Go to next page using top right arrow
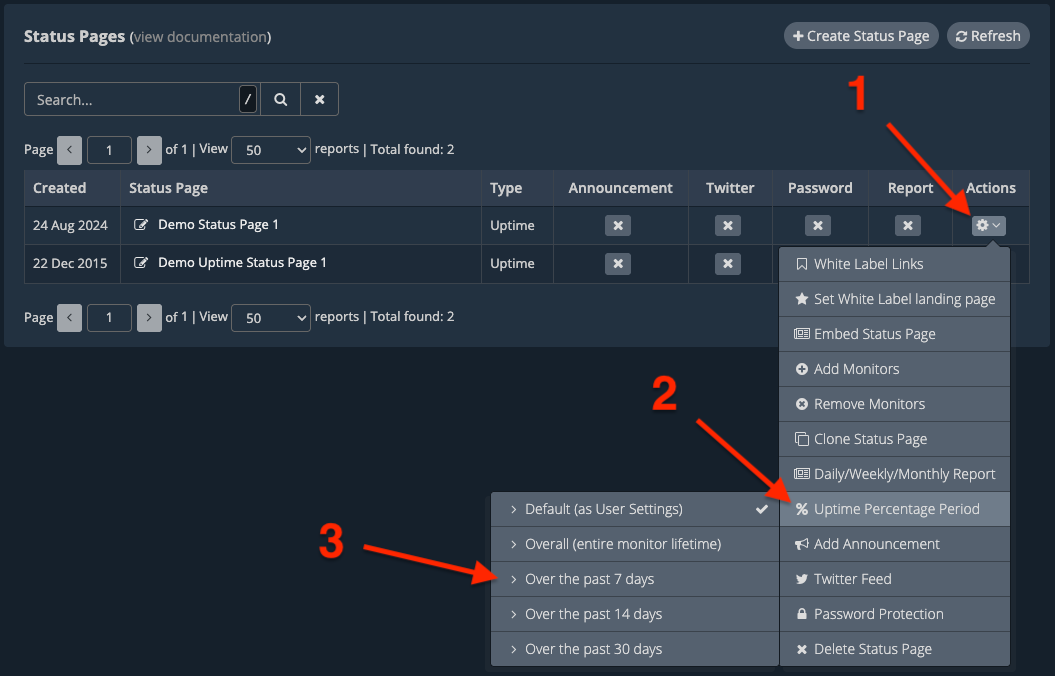Image resolution: width=1055 pixels, height=676 pixels. pos(149,150)
